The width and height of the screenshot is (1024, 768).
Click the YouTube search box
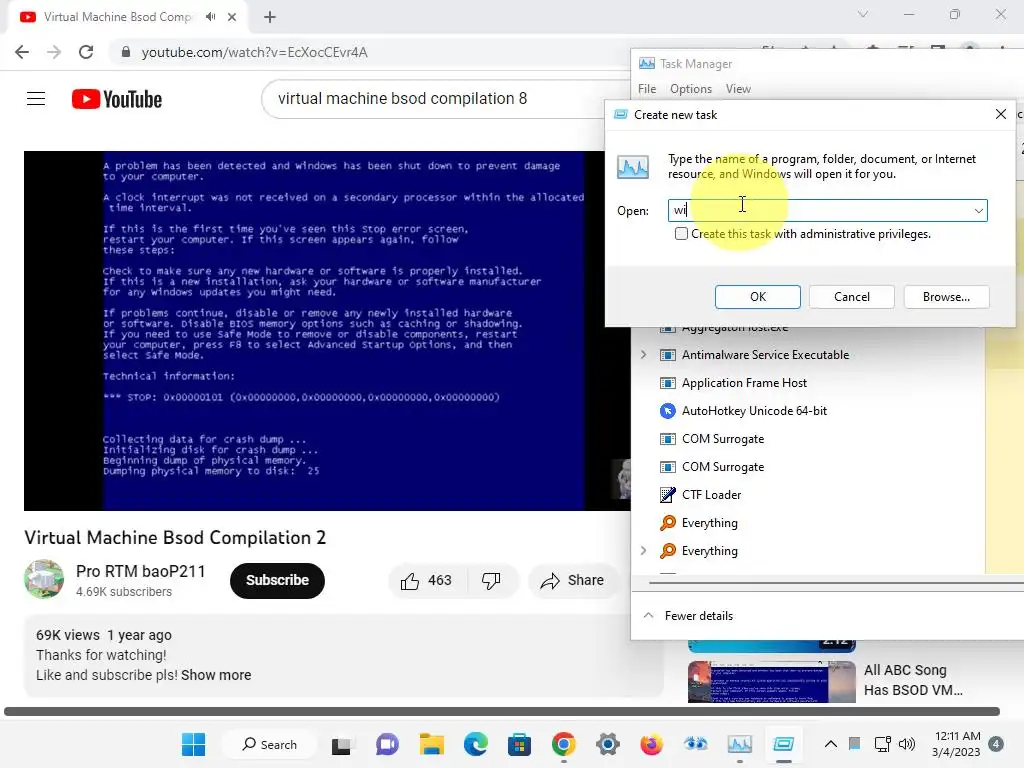(x=444, y=99)
